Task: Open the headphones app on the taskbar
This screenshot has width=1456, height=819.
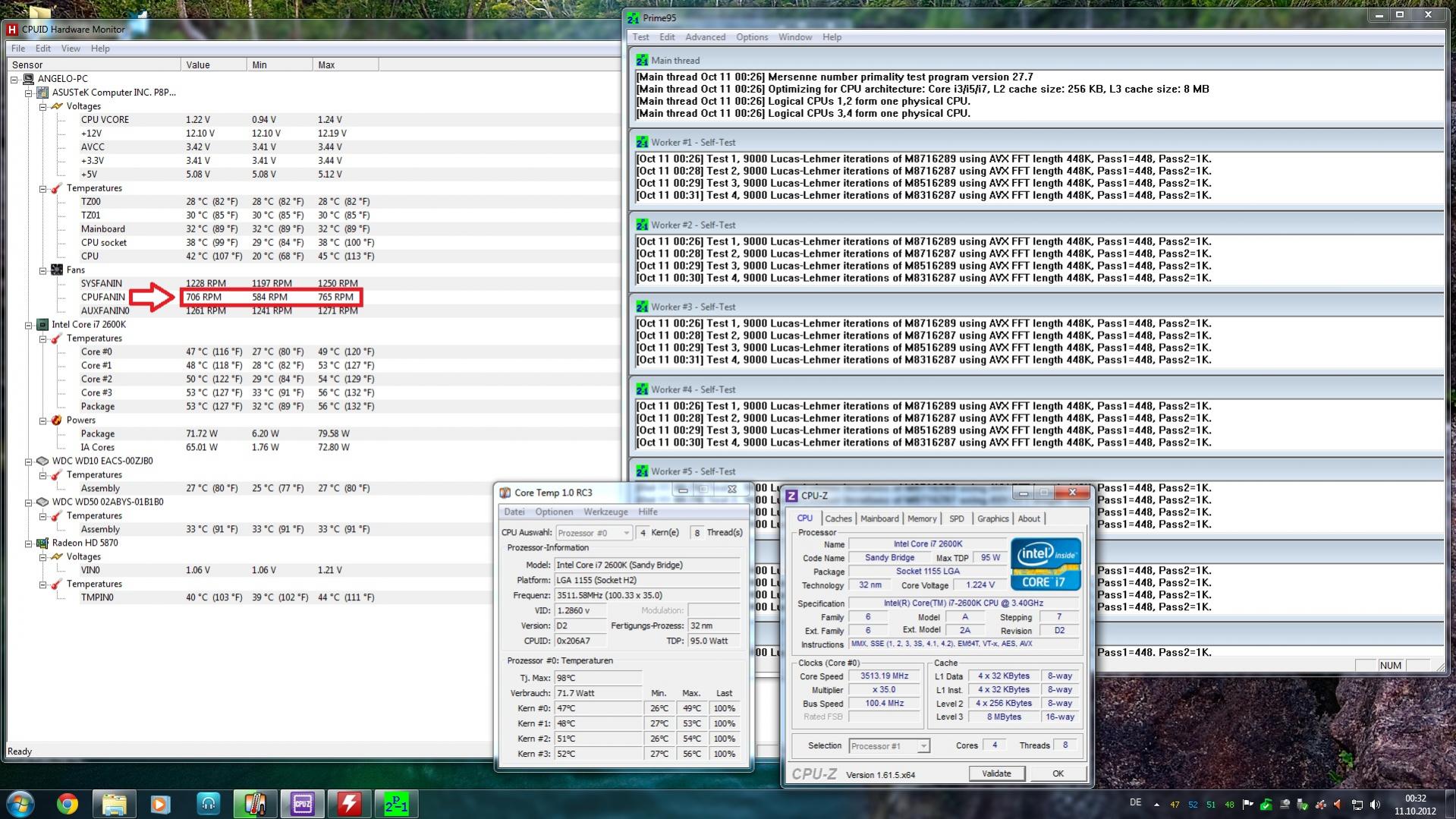Action: coord(208,803)
